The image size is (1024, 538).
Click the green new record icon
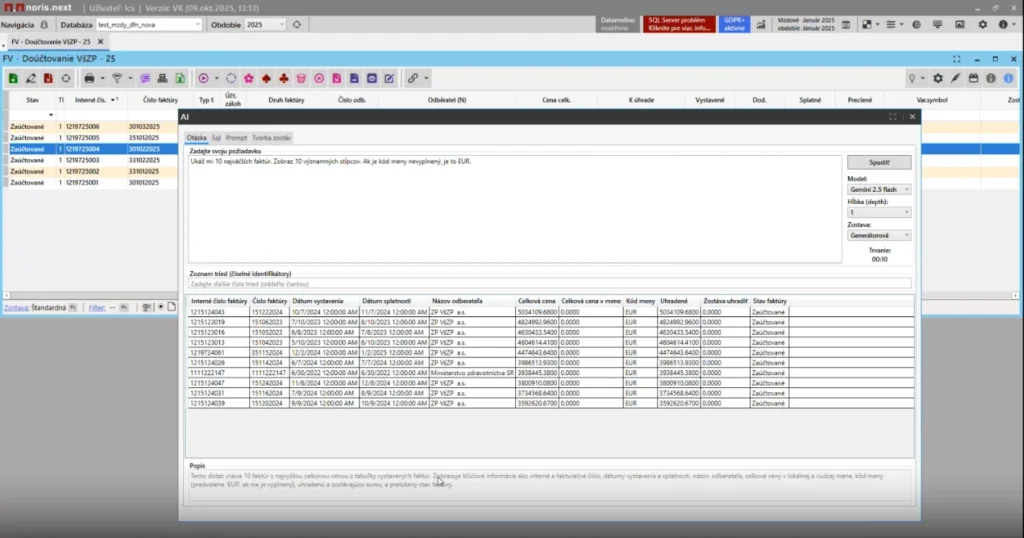click(x=13, y=78)
